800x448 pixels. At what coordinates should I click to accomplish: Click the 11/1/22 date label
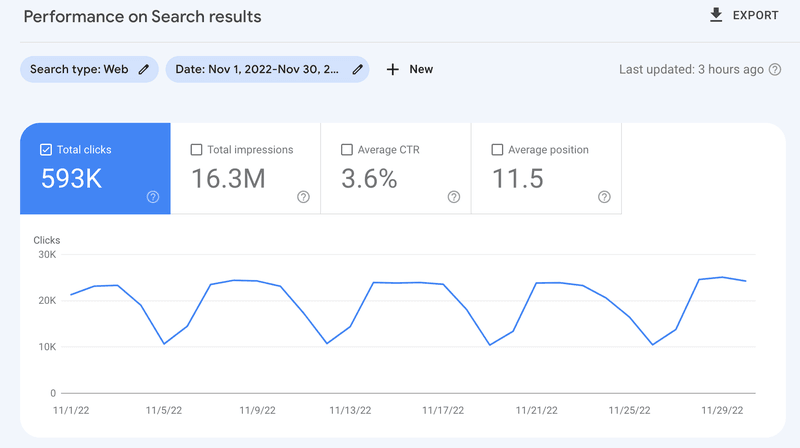point(71,410)
